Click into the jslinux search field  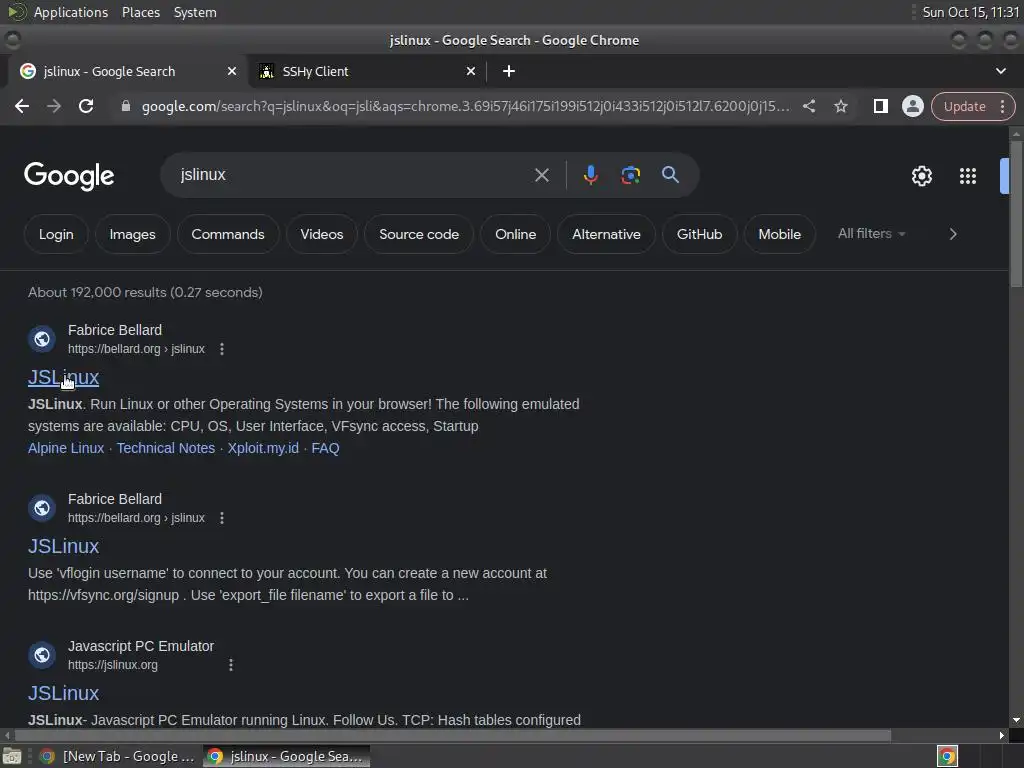(353, 175)
